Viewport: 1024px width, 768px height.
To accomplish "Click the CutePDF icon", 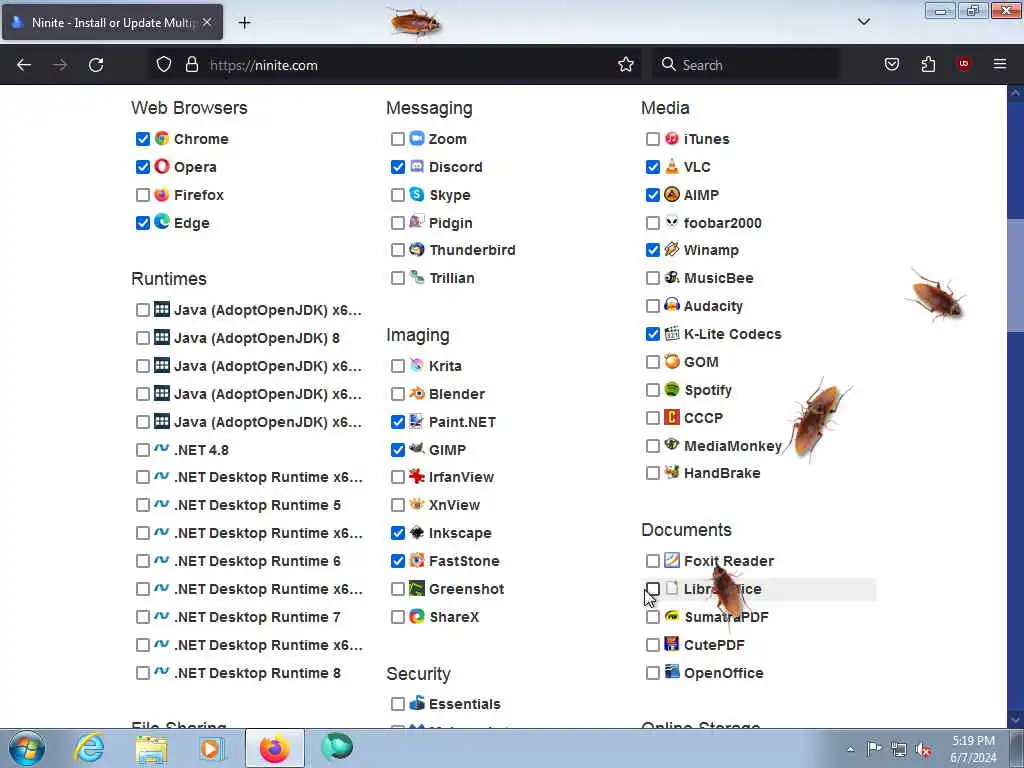I will [x=672, y=645].
